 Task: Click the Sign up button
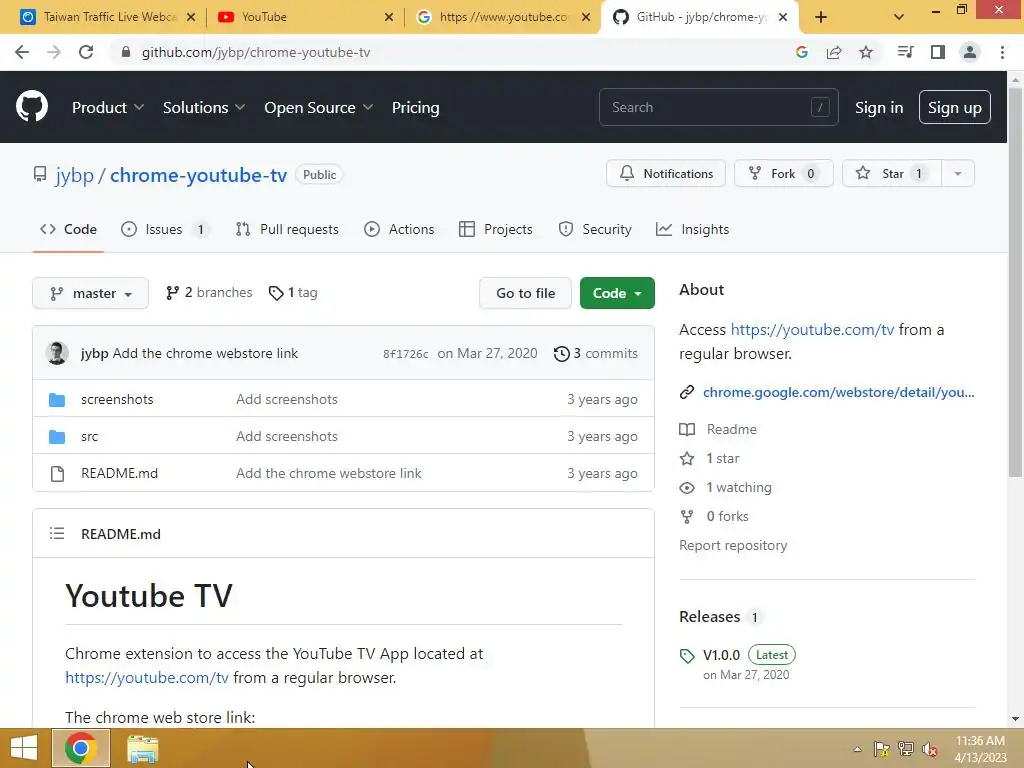[x=954, y=107]
